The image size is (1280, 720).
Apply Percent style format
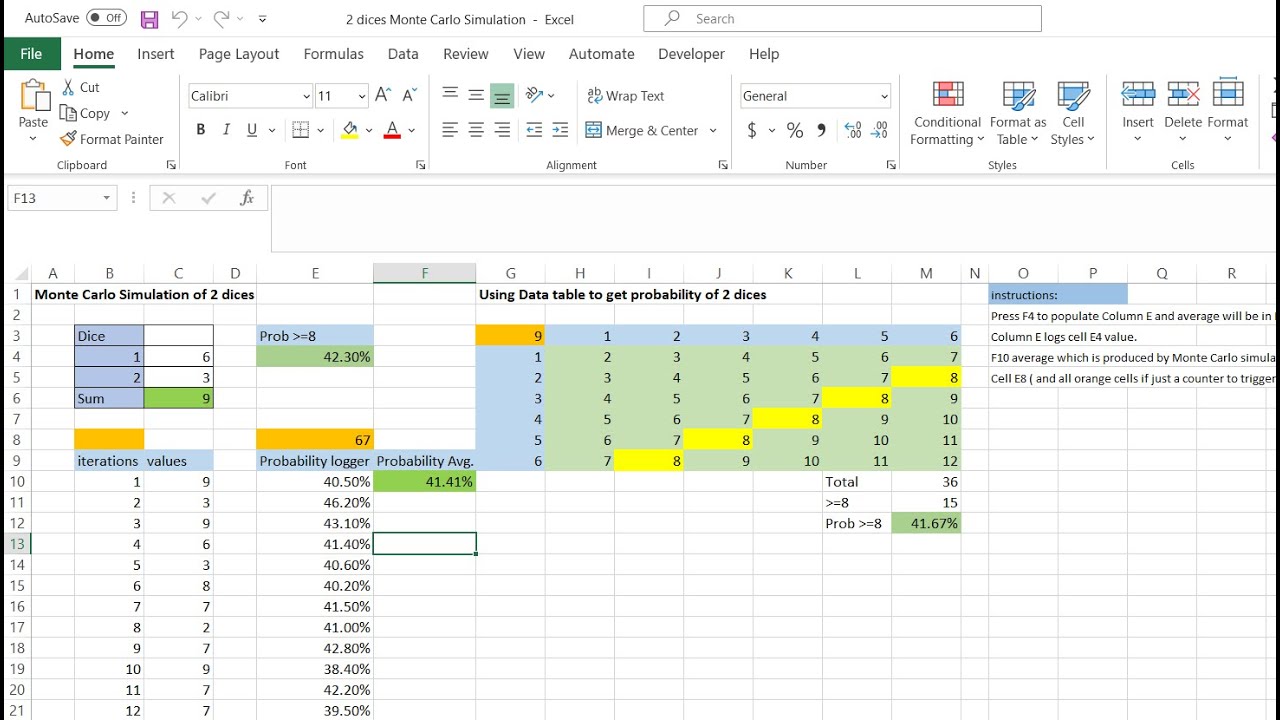[x=795, y=130]
